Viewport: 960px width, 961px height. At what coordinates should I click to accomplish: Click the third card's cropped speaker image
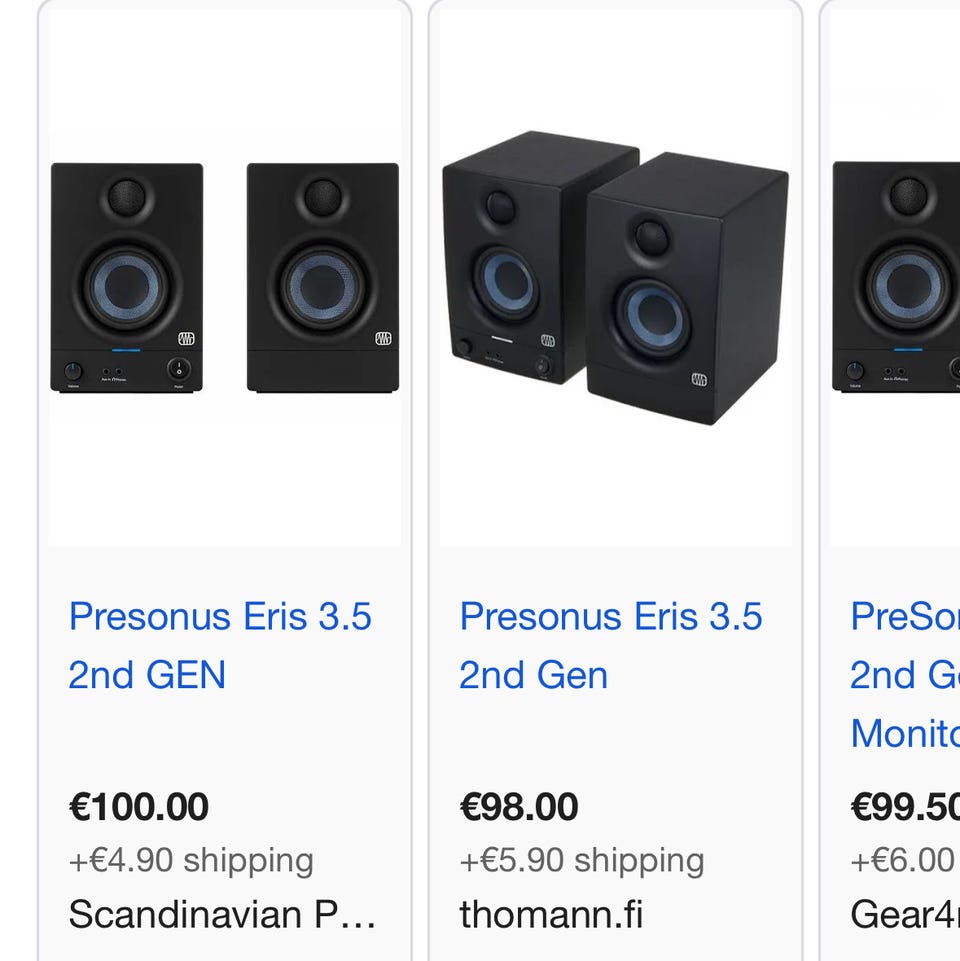(x=897, y=278)
